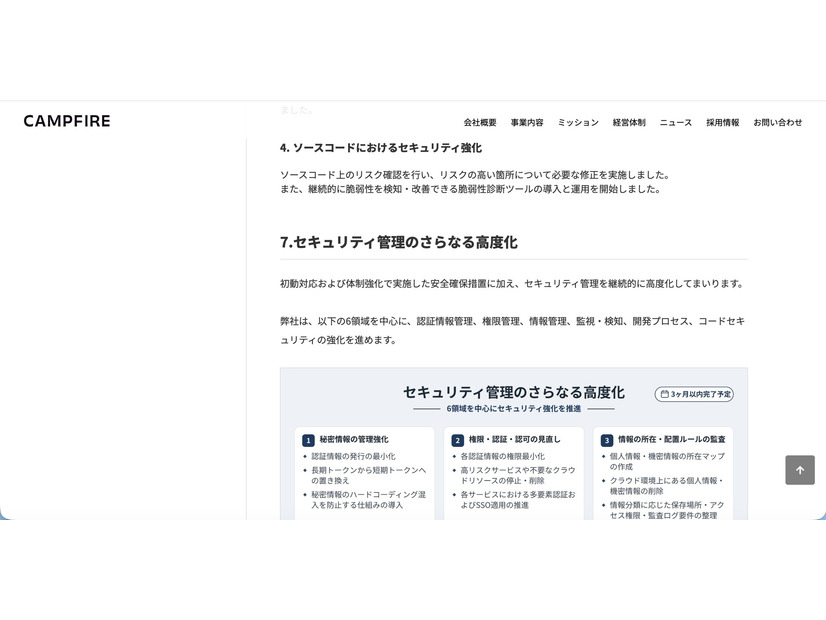Click bullet 各サービスにおける多要素認証およびSSO適用の推進

coord(518,500)
